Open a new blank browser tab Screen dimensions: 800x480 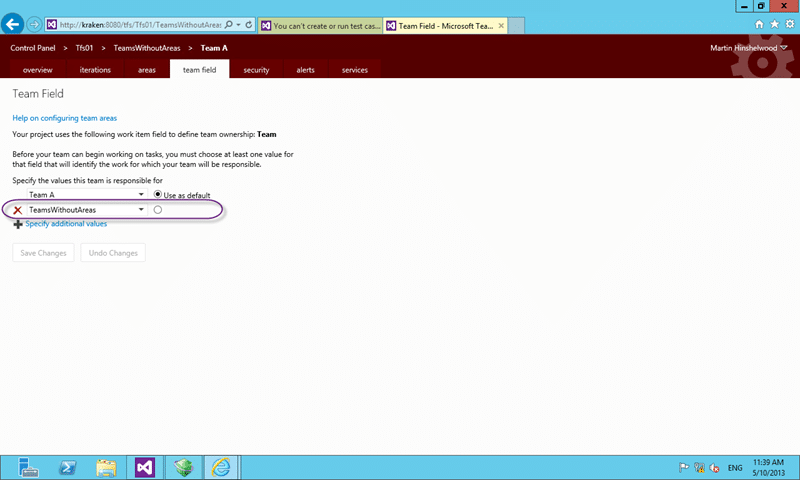pyautogui.click(x=516, y=26)
